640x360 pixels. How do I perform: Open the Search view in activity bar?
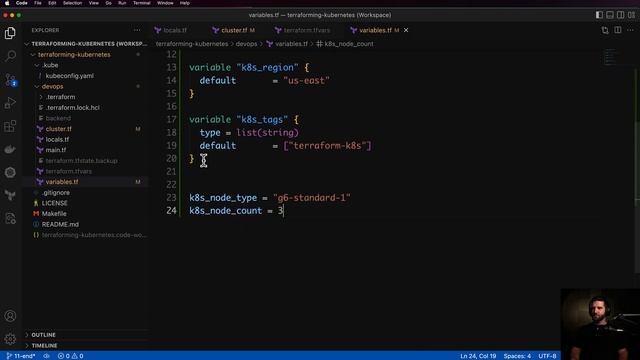(x=10, y=56)
